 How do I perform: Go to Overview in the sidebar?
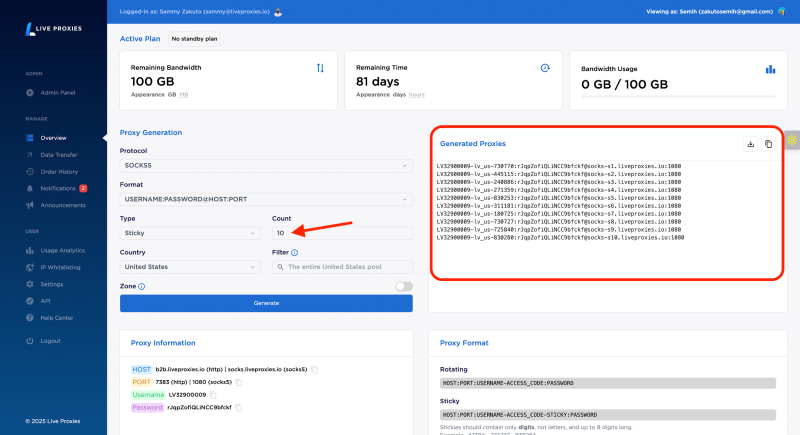click(53, 138)
